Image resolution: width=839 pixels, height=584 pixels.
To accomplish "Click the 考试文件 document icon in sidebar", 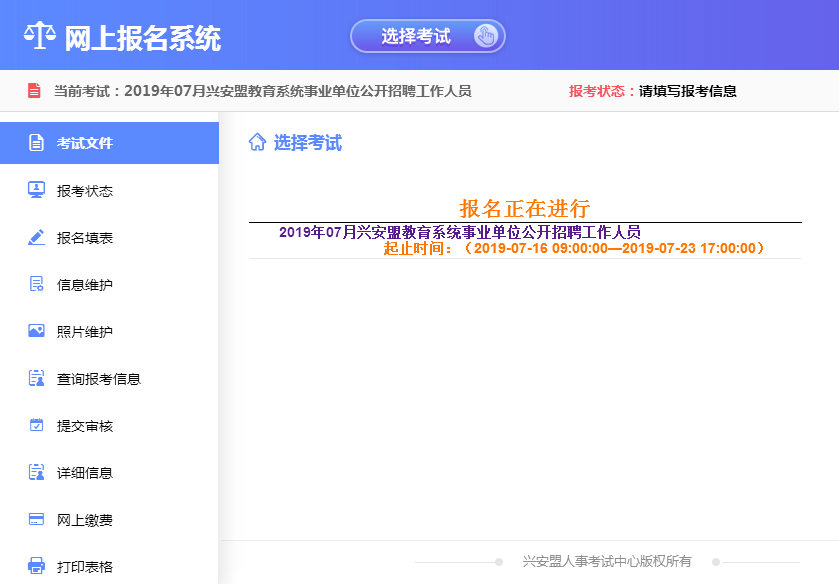I will 36,143.
